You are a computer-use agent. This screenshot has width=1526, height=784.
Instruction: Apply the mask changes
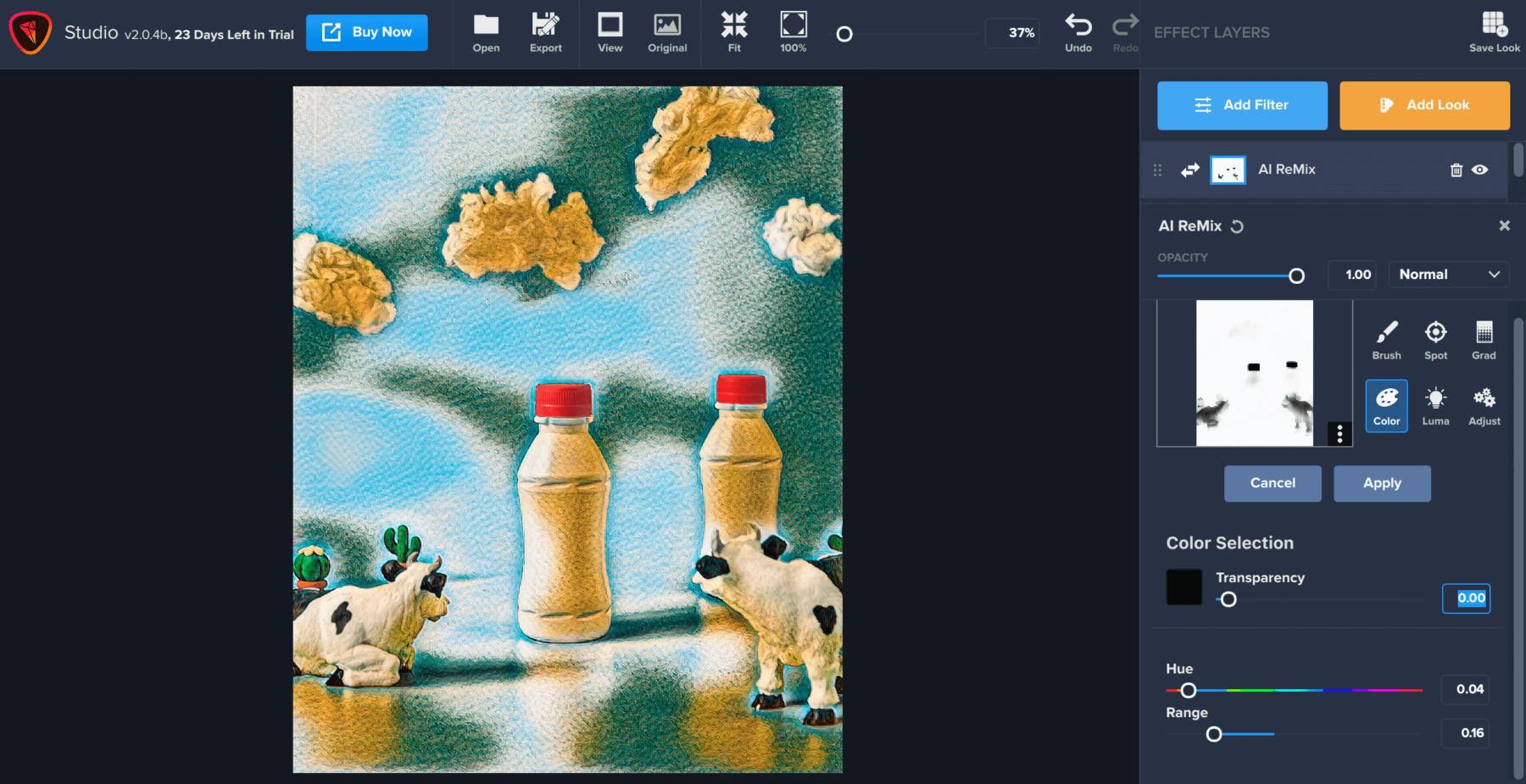pos(1382,483)
